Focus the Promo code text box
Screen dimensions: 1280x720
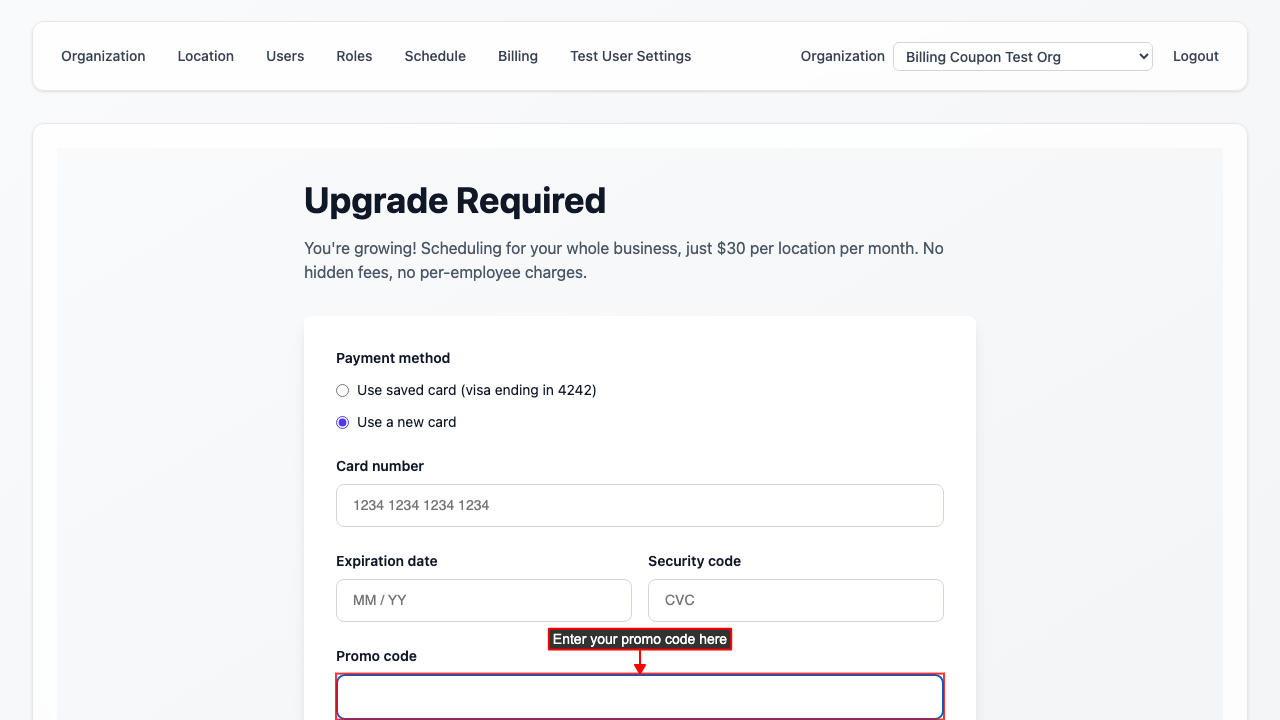point(640,697)
